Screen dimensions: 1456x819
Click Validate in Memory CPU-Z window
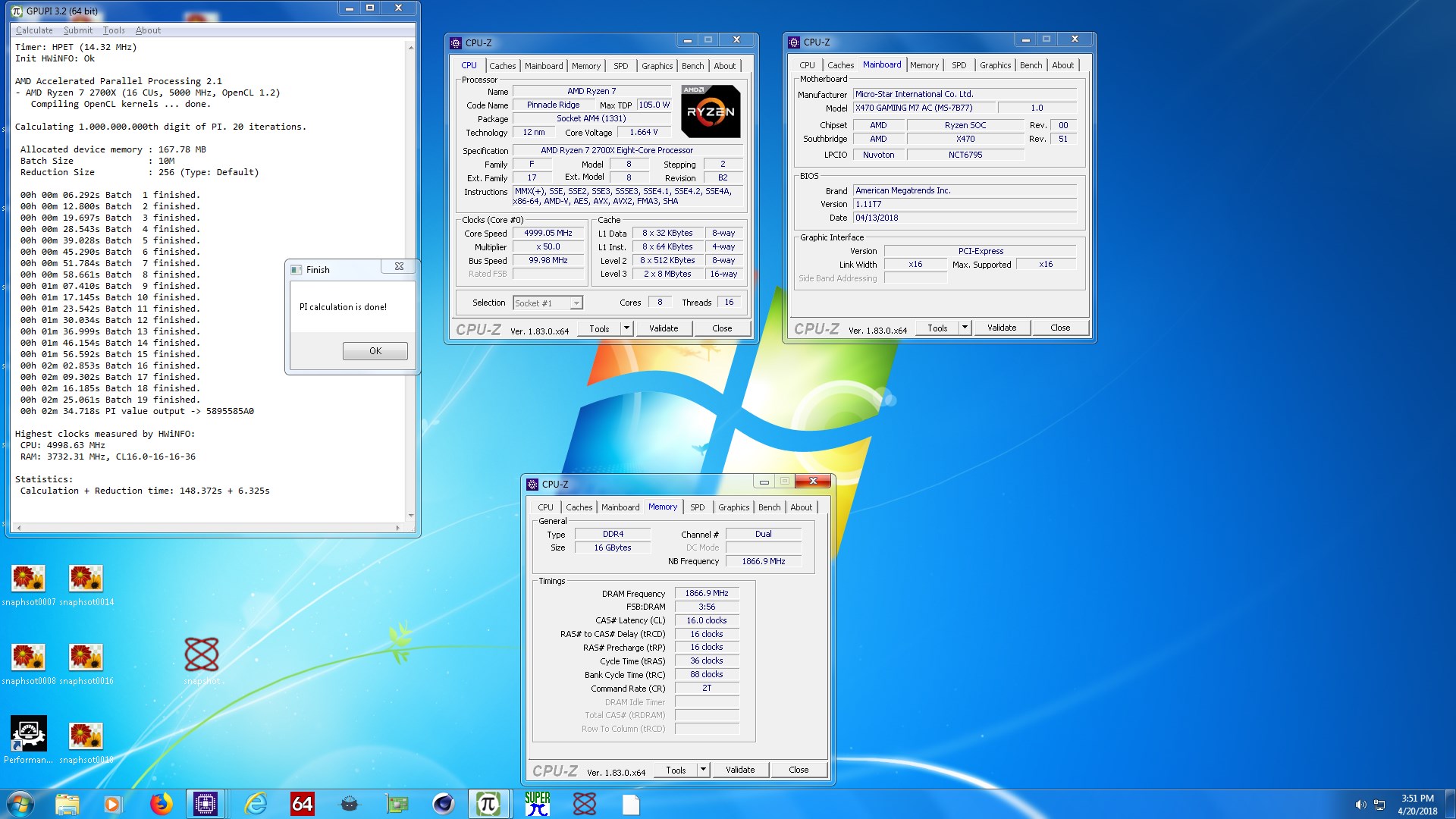point(740,770)
